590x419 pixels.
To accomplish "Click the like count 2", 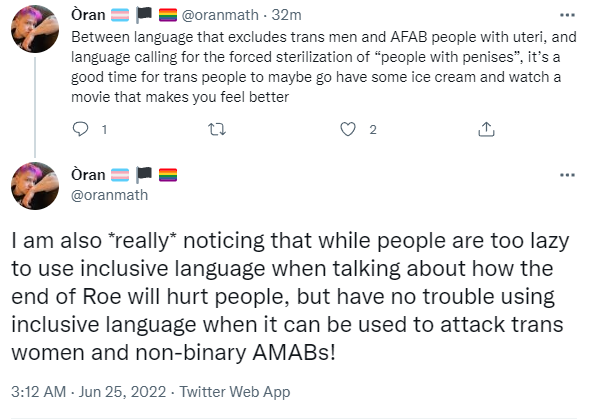I will [373, 130].
